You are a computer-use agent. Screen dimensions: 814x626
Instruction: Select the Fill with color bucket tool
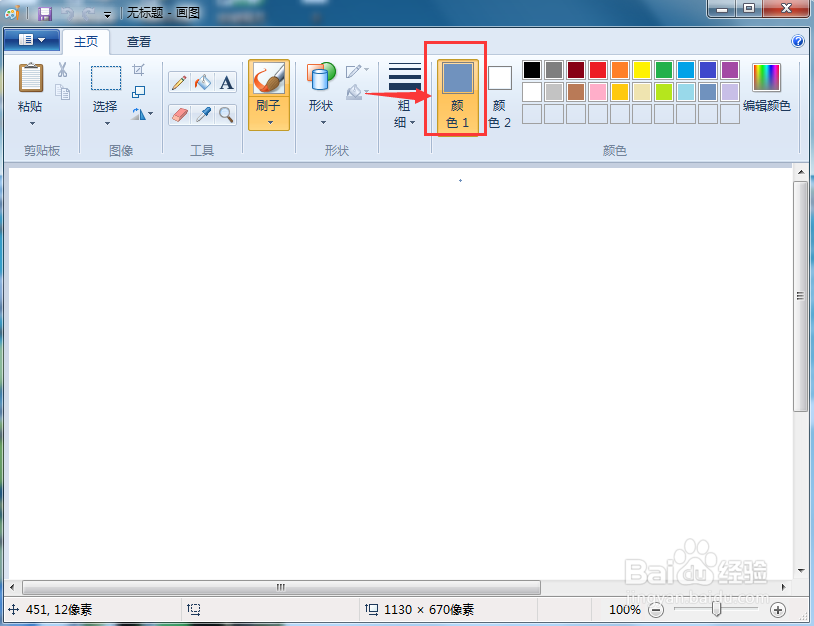(x=203, y=83)
